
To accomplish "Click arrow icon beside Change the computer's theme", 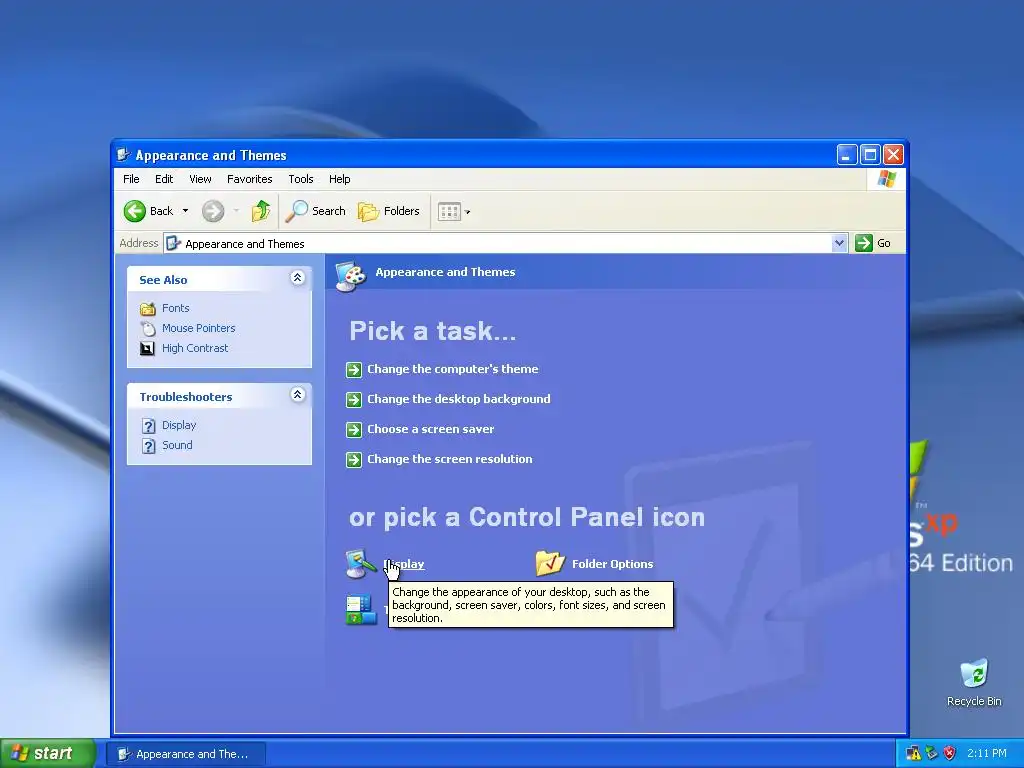I will click(354, 370).
